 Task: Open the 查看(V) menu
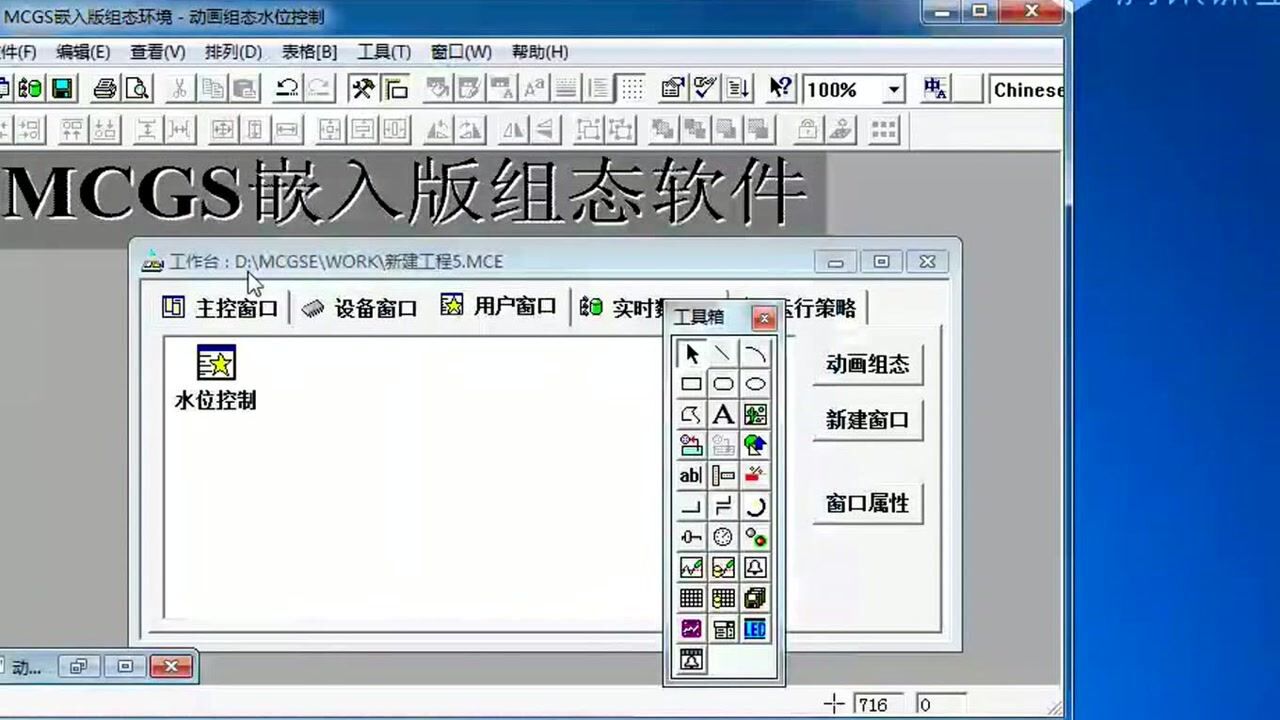[158, 52]
